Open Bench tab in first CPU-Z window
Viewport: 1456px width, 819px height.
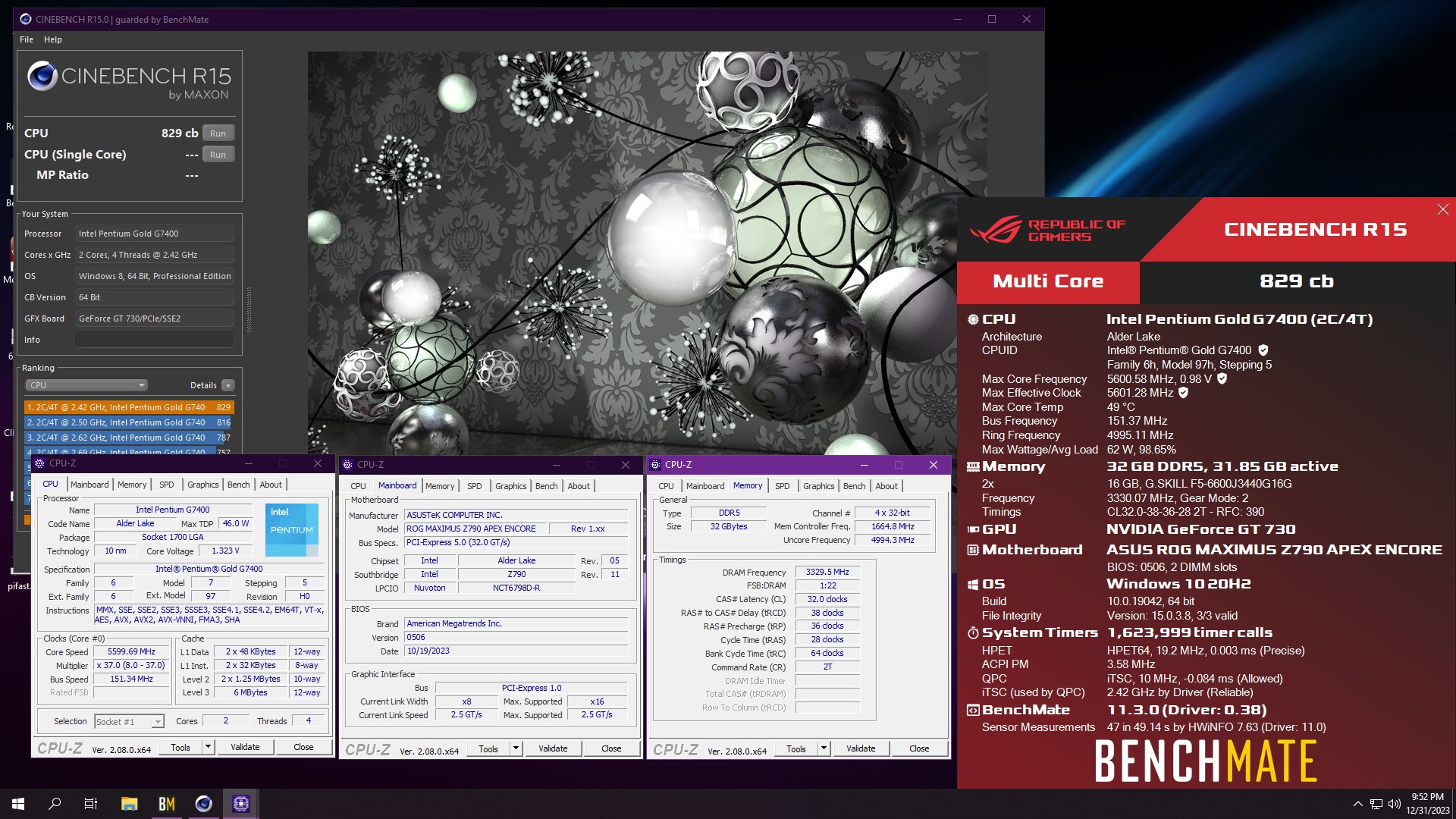(x=239, y=485)
